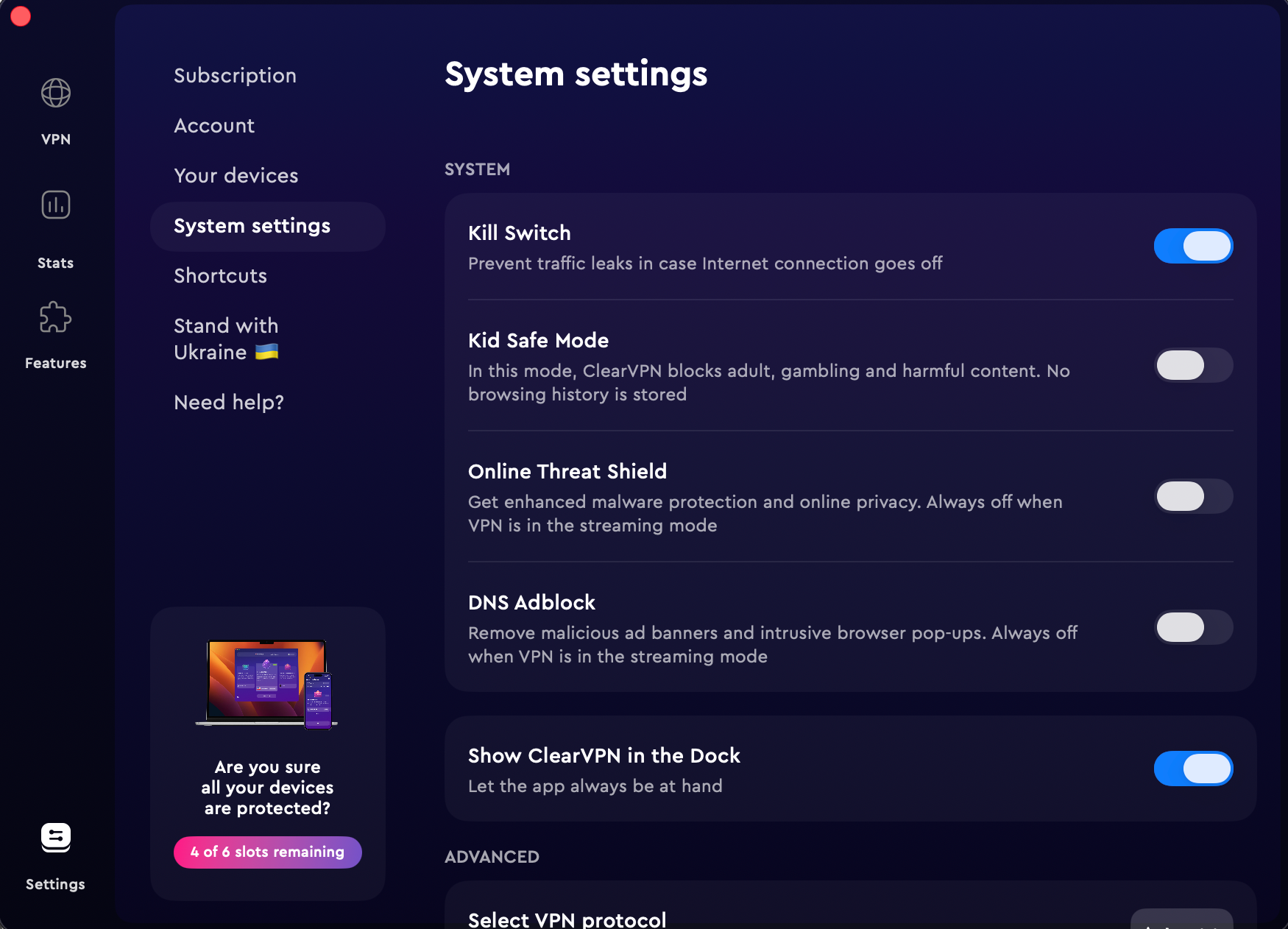Turn on Online Threat Shield

pos(1193,496)
